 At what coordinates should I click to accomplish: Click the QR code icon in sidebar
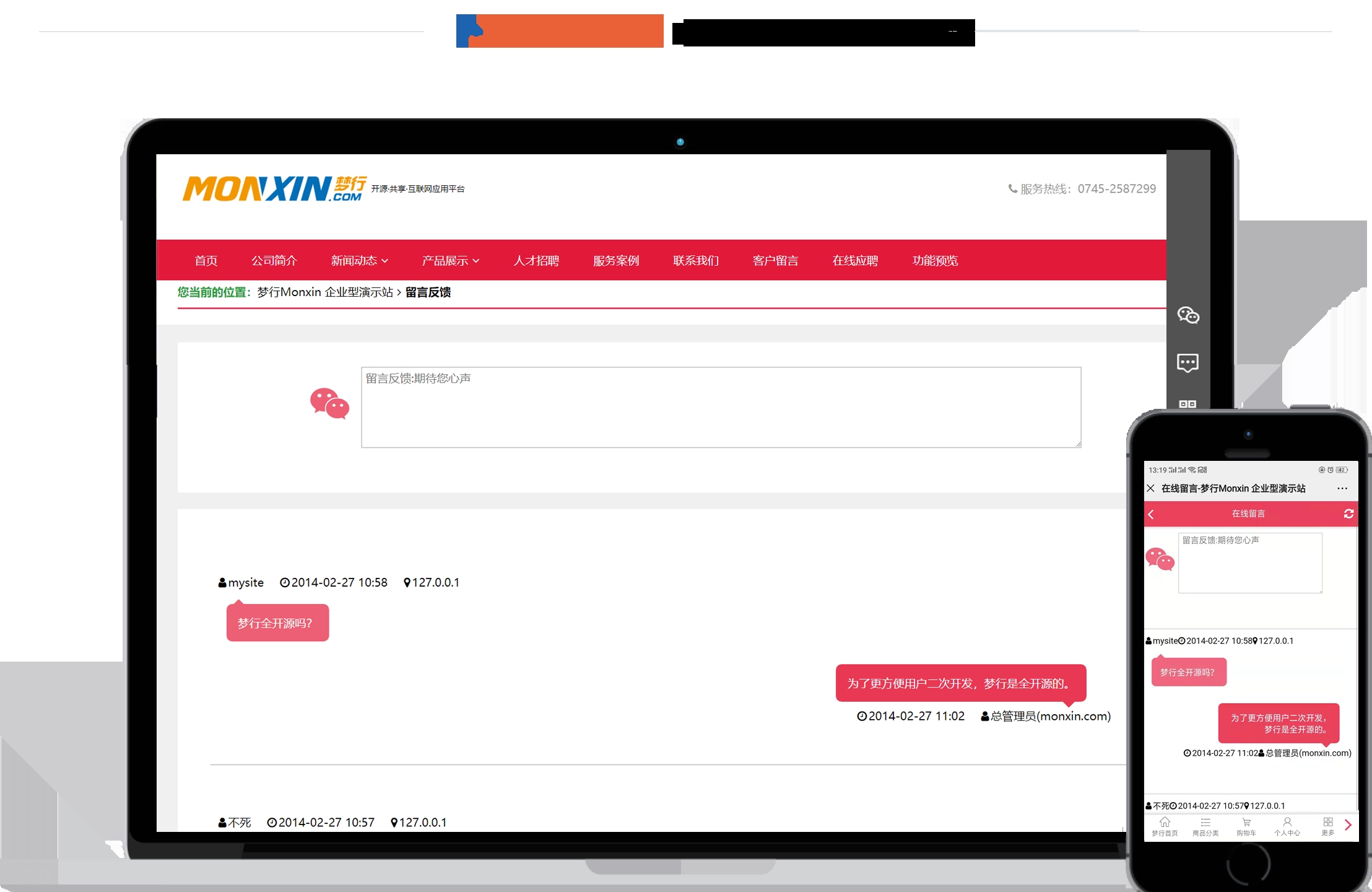(x=1187, y=404)
